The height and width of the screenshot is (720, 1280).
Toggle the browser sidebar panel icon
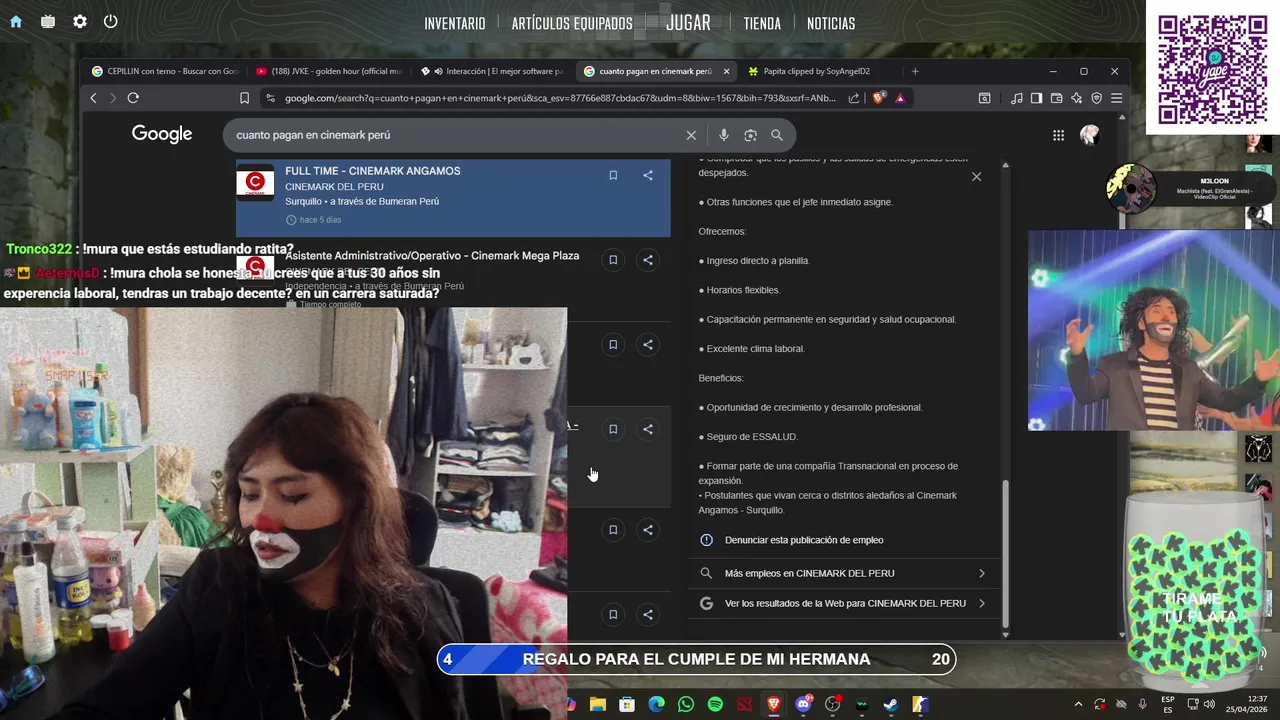coord(1036,98)
